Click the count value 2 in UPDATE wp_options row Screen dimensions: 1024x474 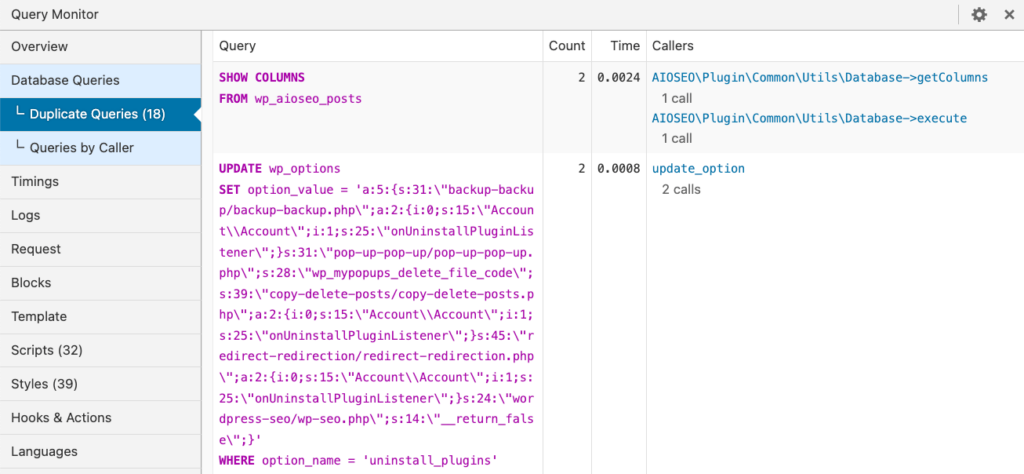click(581, 168)
